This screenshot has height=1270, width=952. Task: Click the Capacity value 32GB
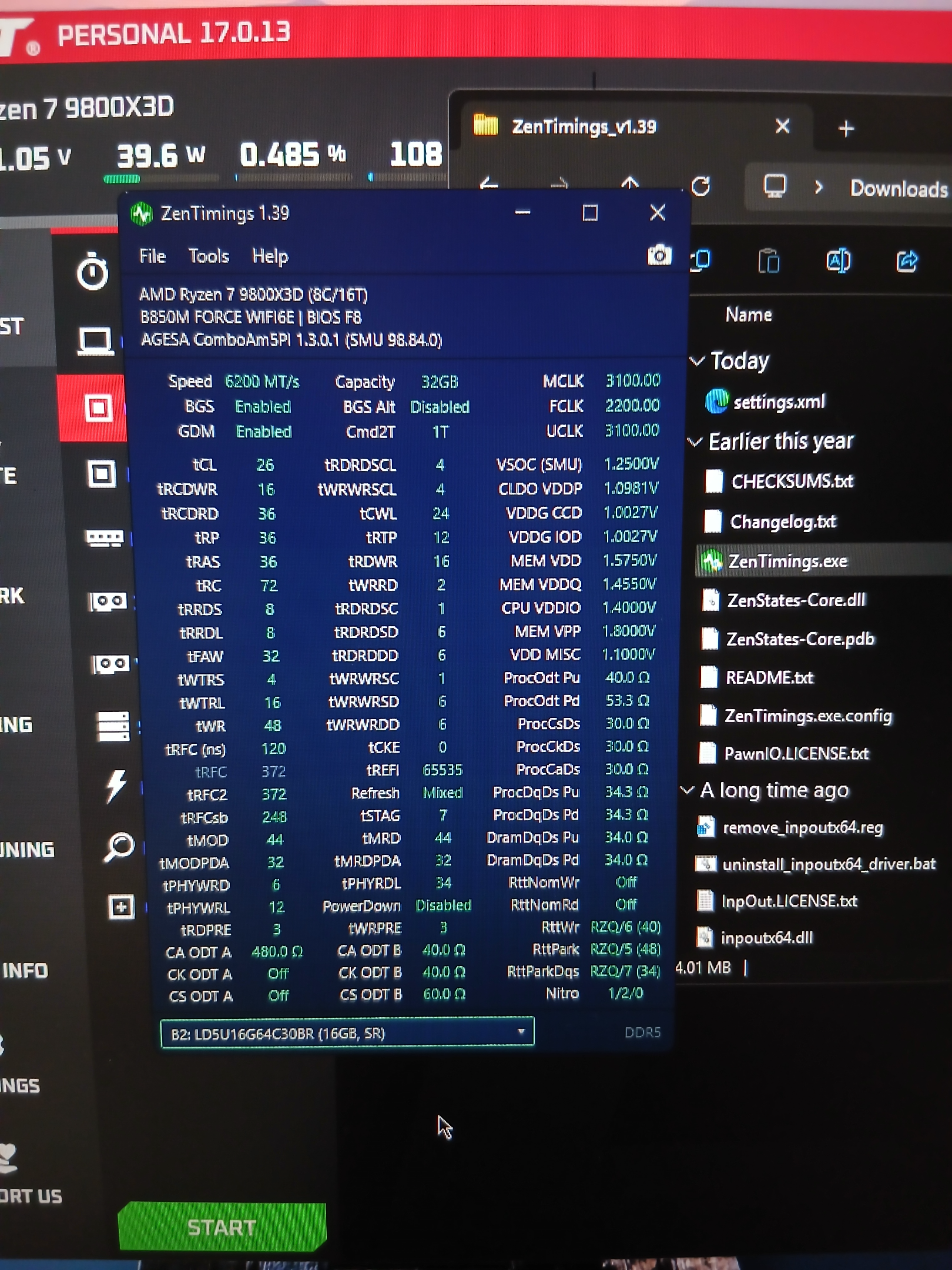(x=440, y=382)
